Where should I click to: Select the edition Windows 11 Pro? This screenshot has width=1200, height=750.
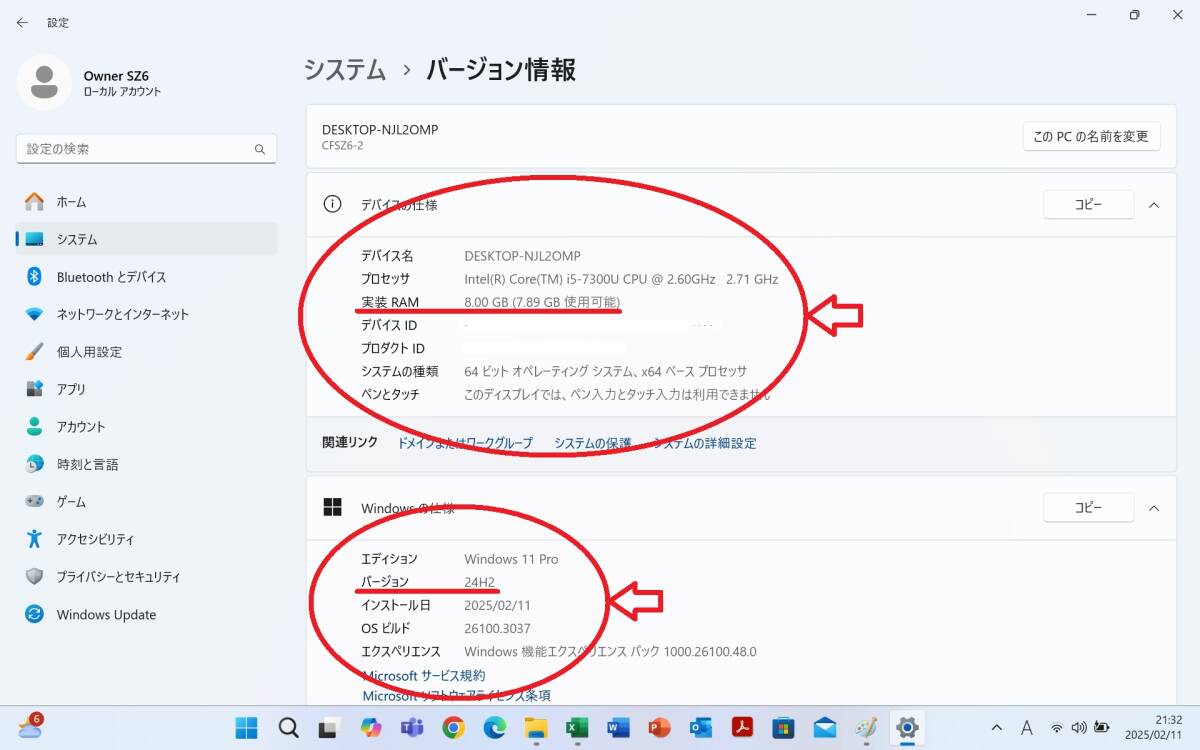click(511, 559)
